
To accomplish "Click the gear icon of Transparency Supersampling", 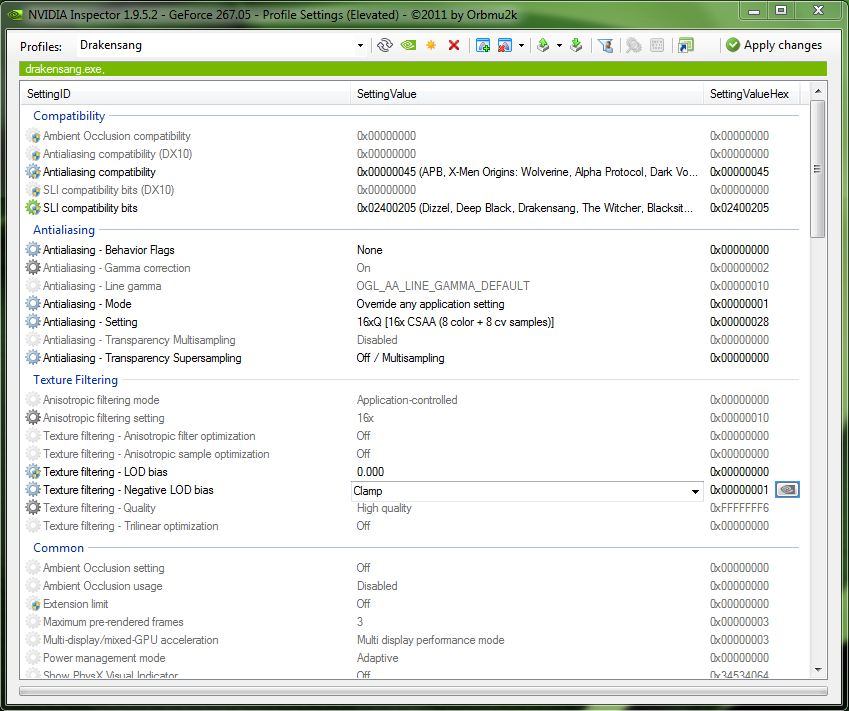I will pyautogui.click(x=33, y=357).
